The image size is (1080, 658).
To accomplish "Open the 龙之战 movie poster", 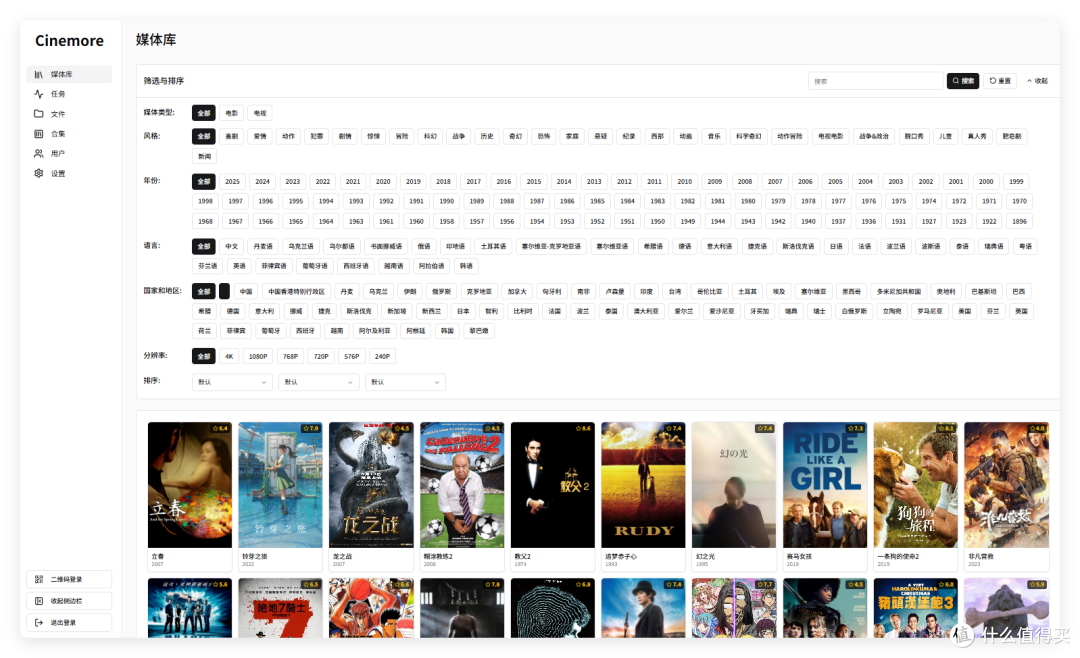I will click(371, 485).
